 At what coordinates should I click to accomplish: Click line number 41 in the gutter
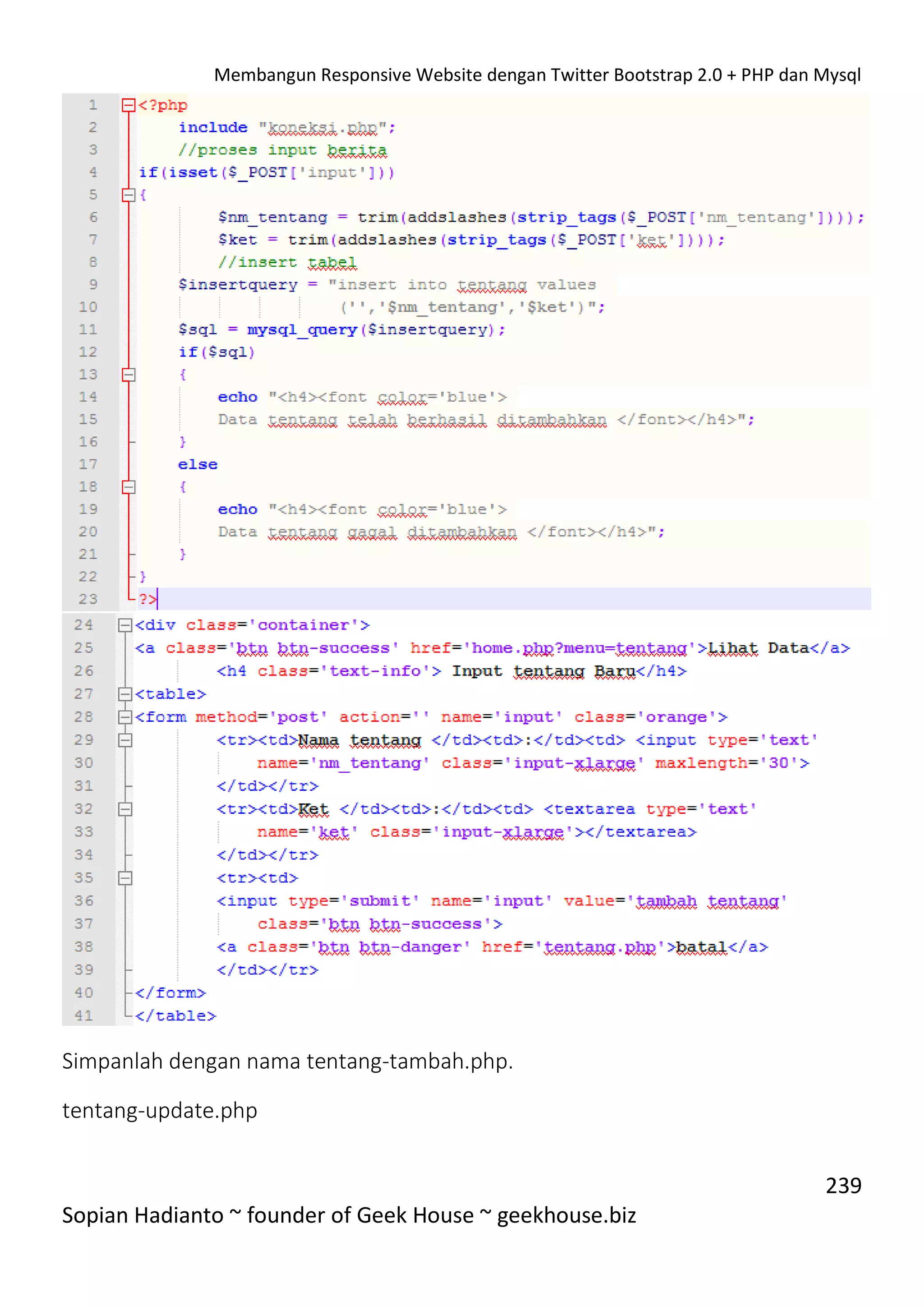[x=83, y=1015]
